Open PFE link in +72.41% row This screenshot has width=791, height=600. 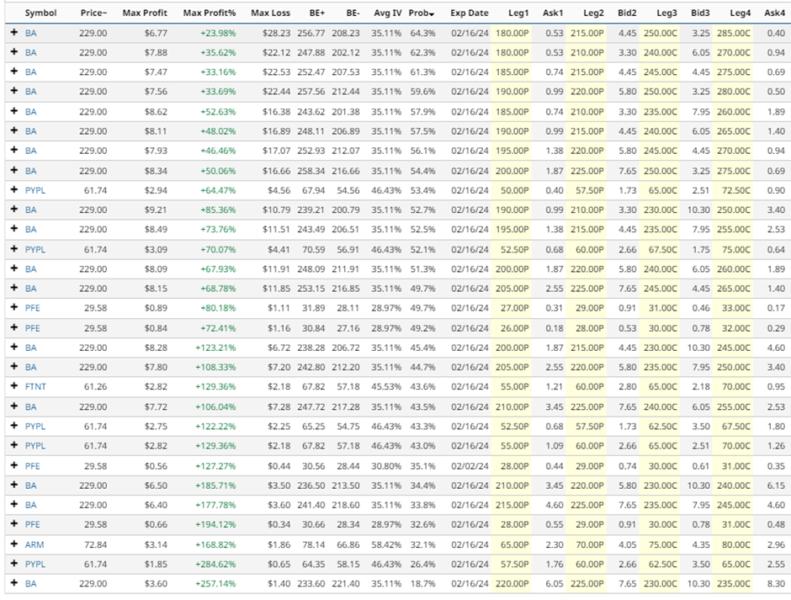coord(32,328)
